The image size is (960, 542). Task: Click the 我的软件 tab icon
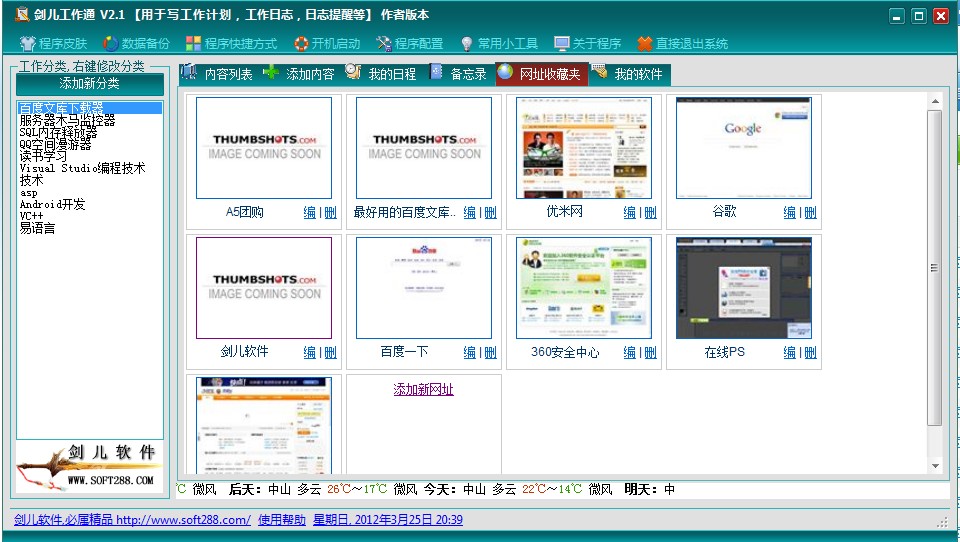[x=599, y=72]
